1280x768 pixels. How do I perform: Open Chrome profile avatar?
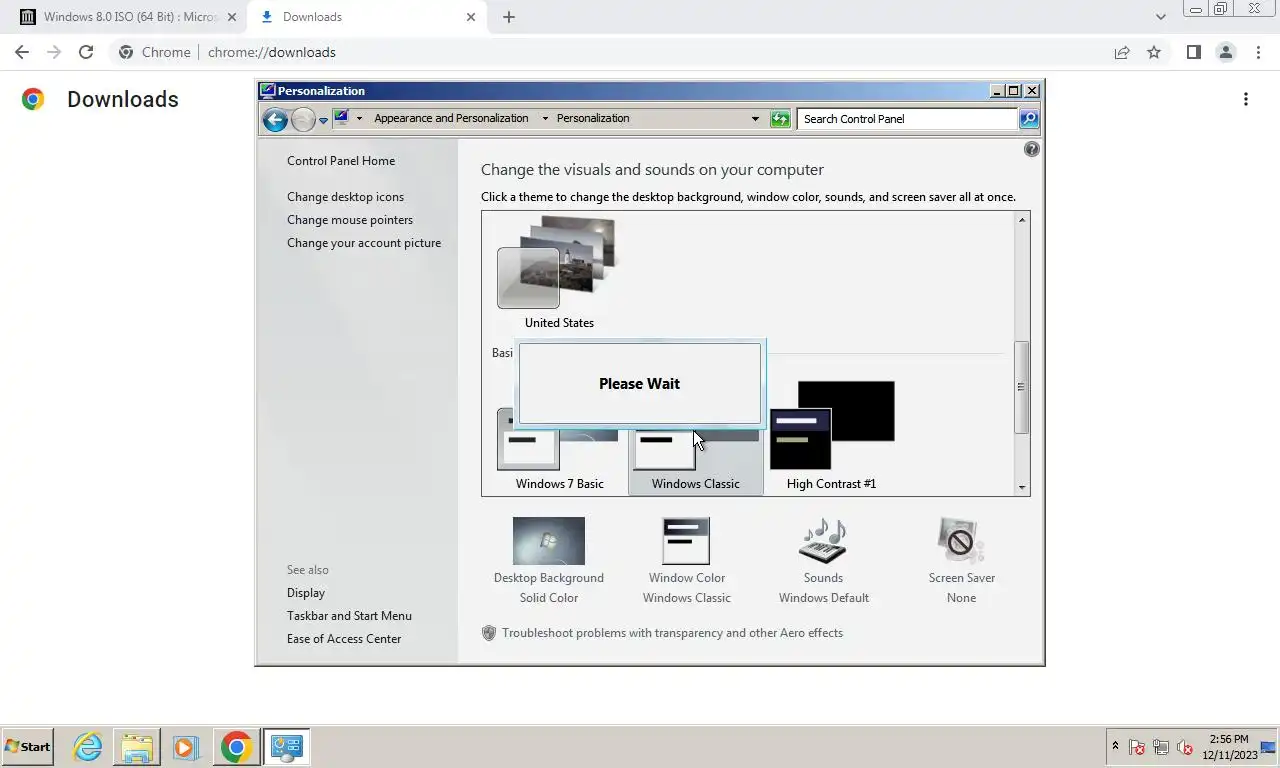click(1225, 52)
